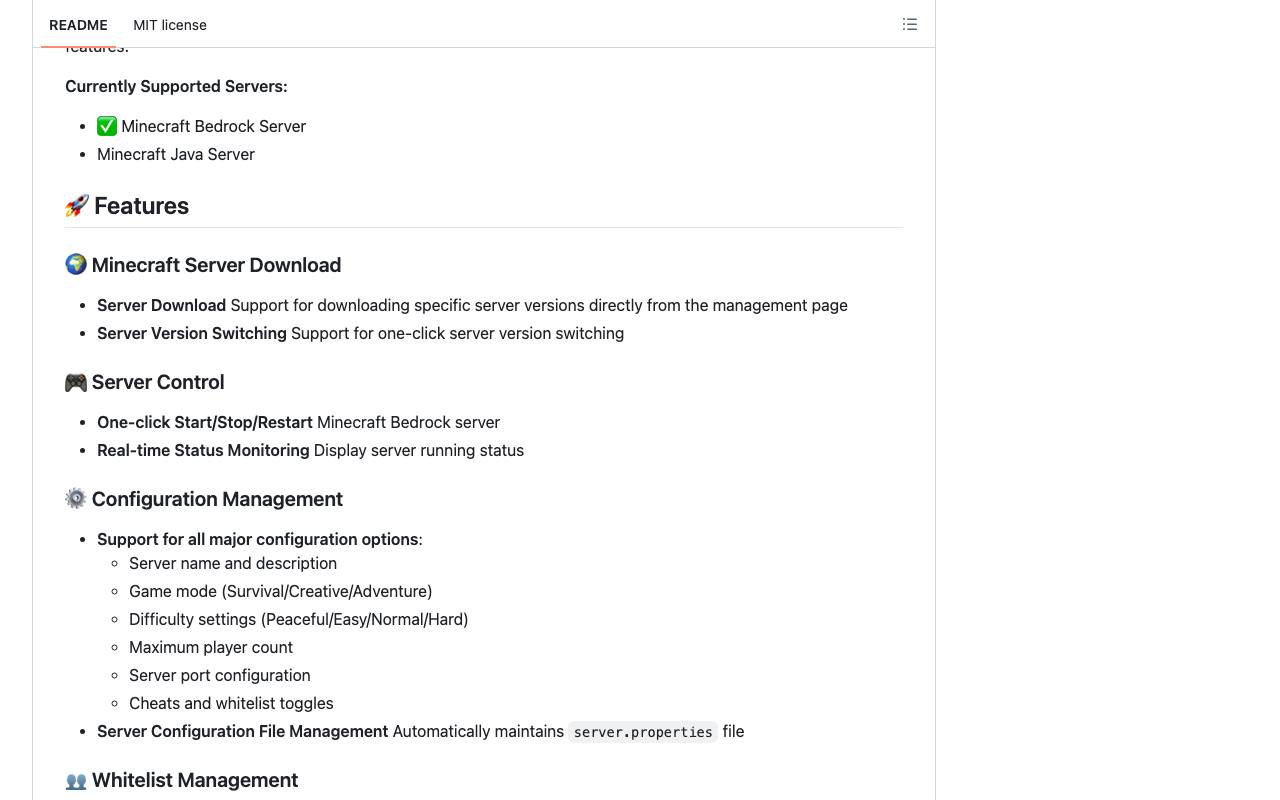Click the "Minecraft Java Server" list item
This screenshot has height=800, width=1280.
point(176,154)
